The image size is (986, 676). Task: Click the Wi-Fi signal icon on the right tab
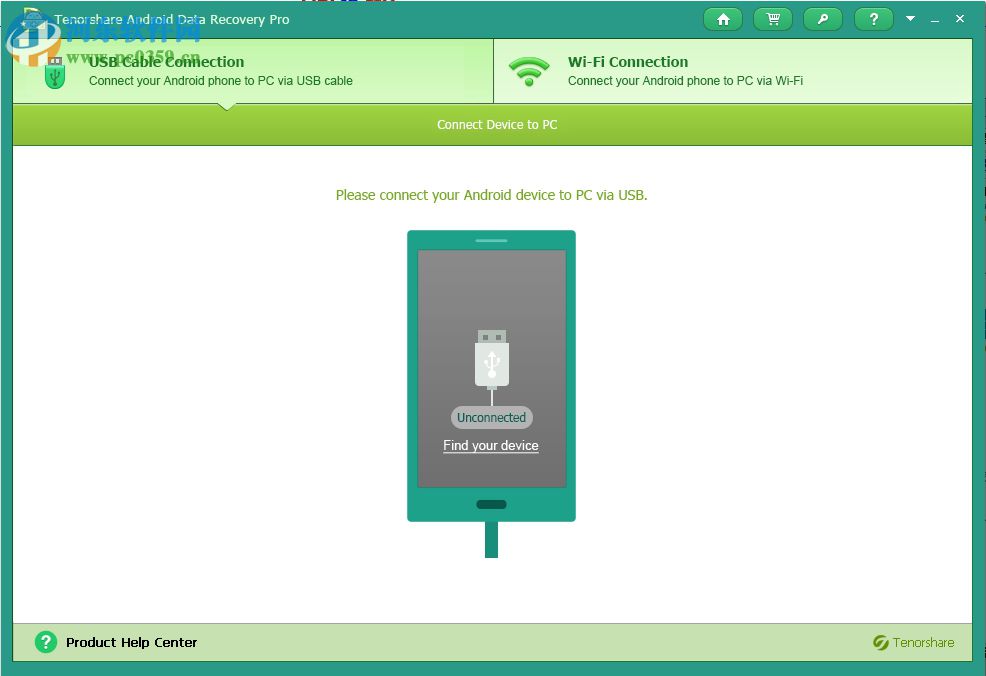(x=529, y=70)
